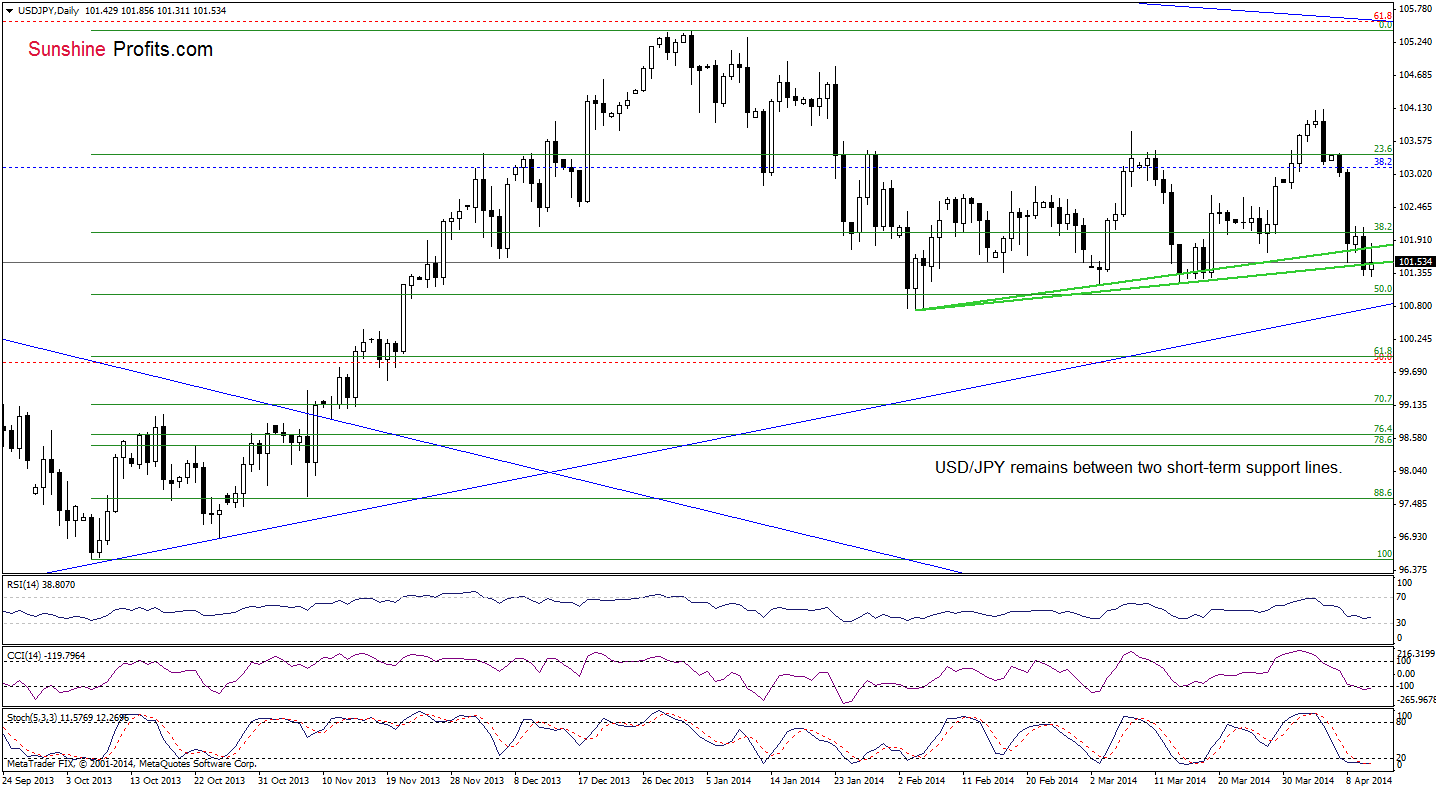Click the green 50.0 Fibonacci level label

1383,289
